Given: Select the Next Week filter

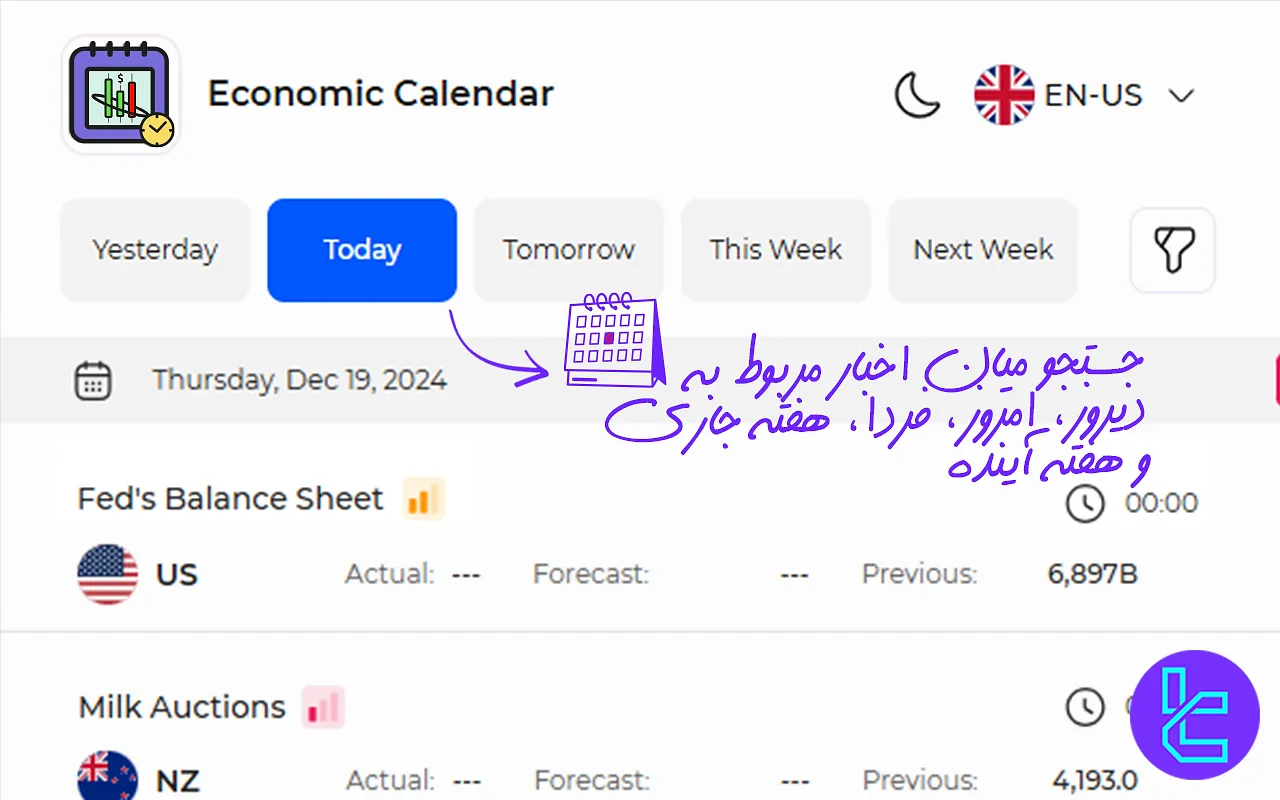Looking at the screenshot, I should [982, 250].
